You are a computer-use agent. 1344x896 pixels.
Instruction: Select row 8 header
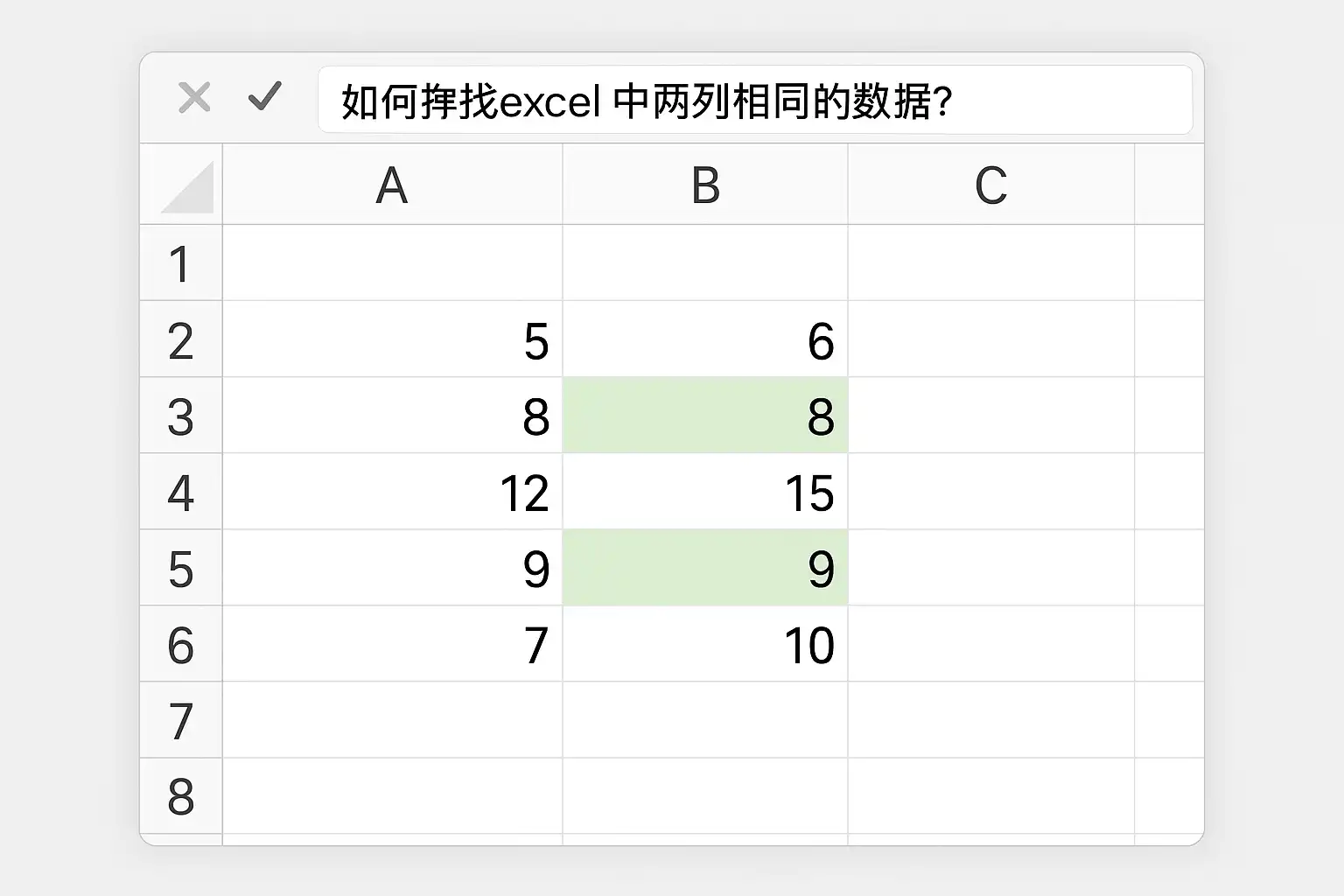click(181, 796)
